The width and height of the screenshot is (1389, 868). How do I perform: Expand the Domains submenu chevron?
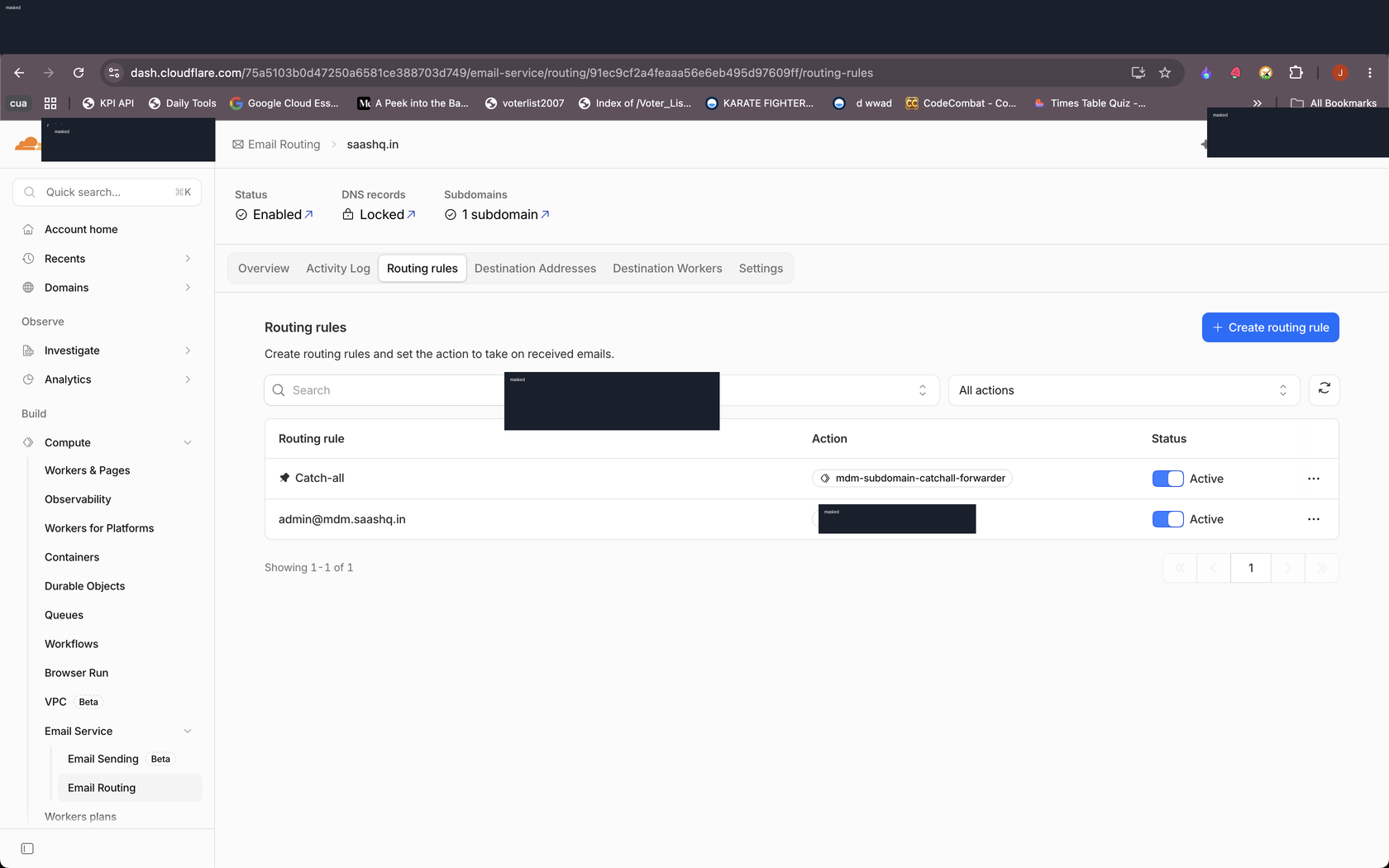click(x=188, y=288)
